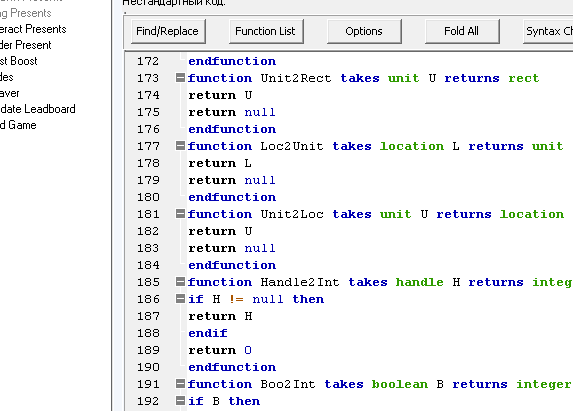Select the 'd Game' trigger
573x411 pixels.
click(18, 125)
